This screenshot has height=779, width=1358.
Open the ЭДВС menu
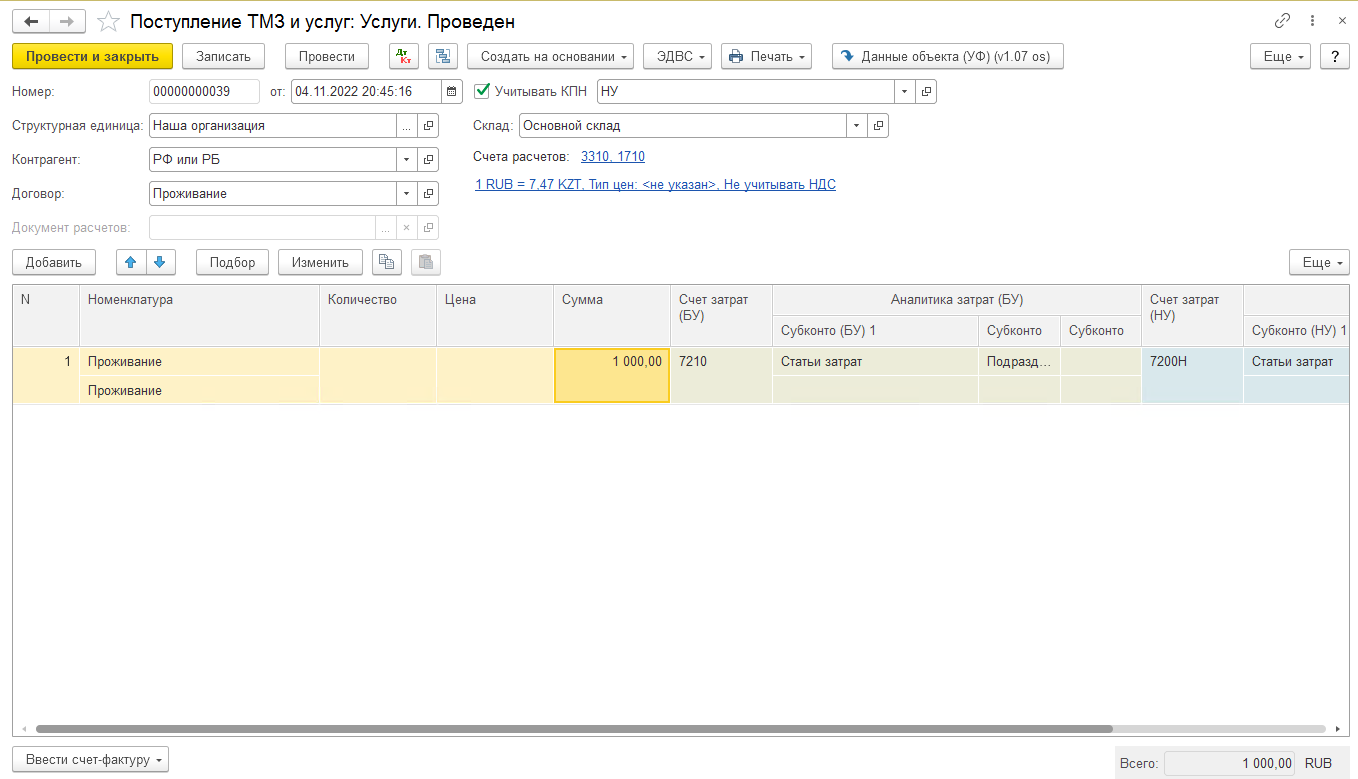pyautogui.click(x=677, y=56)
